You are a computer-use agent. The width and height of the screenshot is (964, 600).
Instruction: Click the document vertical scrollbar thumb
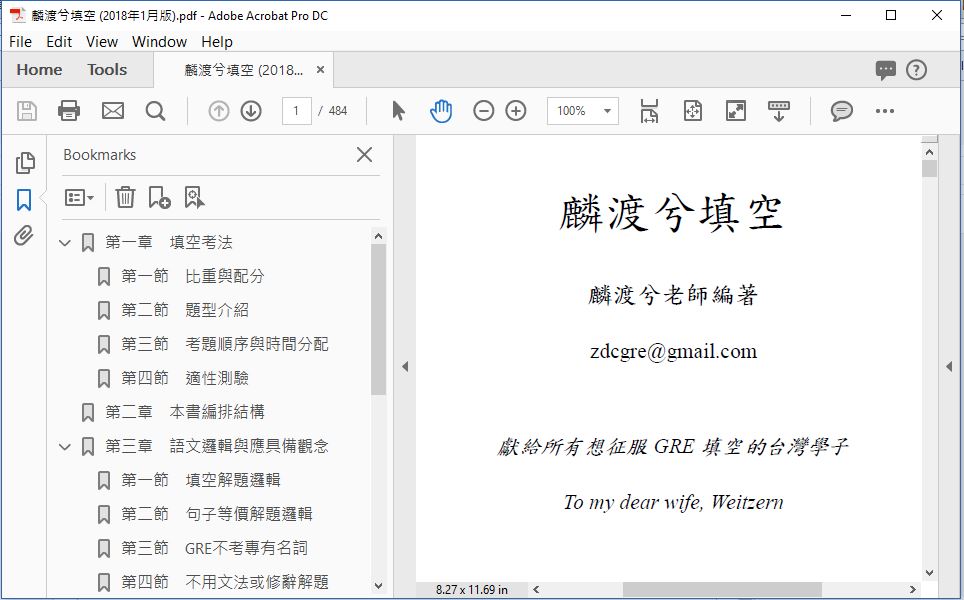(930, 168)
